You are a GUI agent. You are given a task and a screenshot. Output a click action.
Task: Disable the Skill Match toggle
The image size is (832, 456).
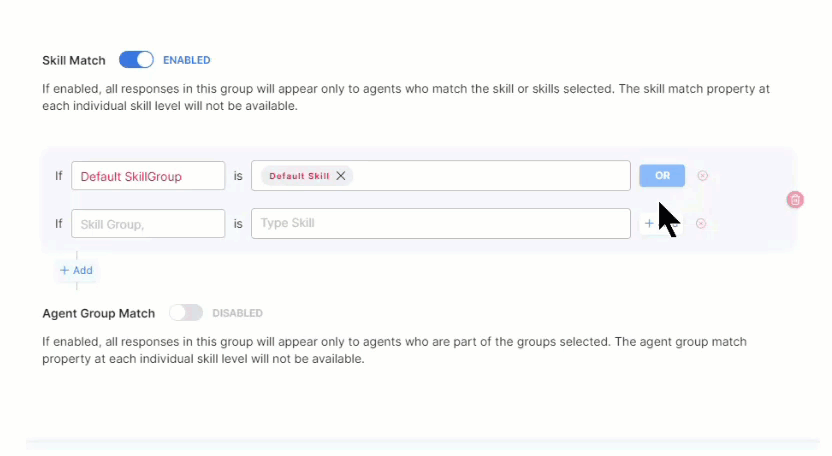tap(136, 60)
